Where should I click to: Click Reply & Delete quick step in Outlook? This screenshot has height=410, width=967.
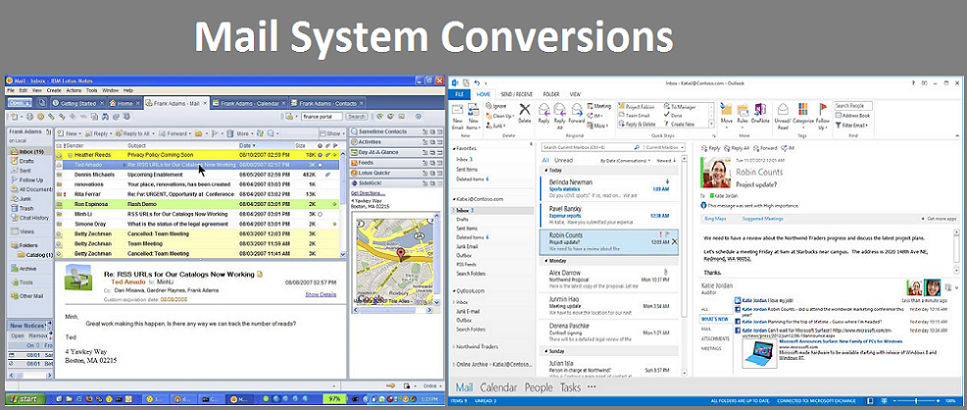pyautogui.click(x=635, y=124)
